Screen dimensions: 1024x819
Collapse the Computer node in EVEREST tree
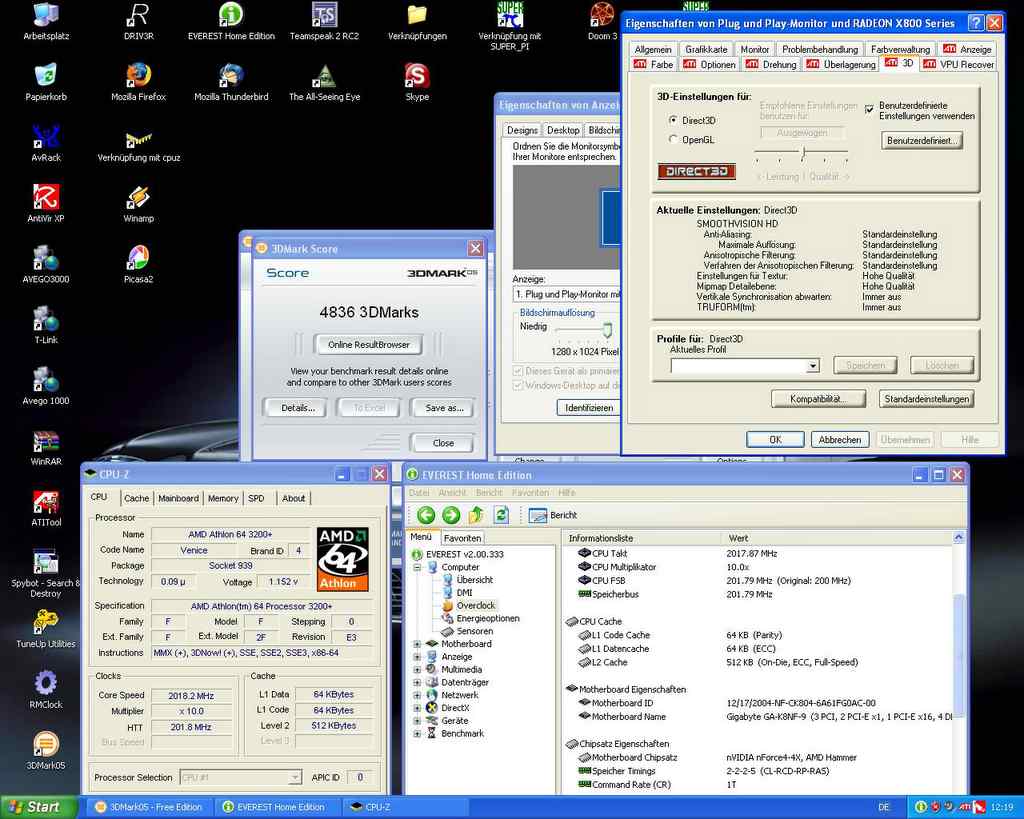tap(417, 567)
